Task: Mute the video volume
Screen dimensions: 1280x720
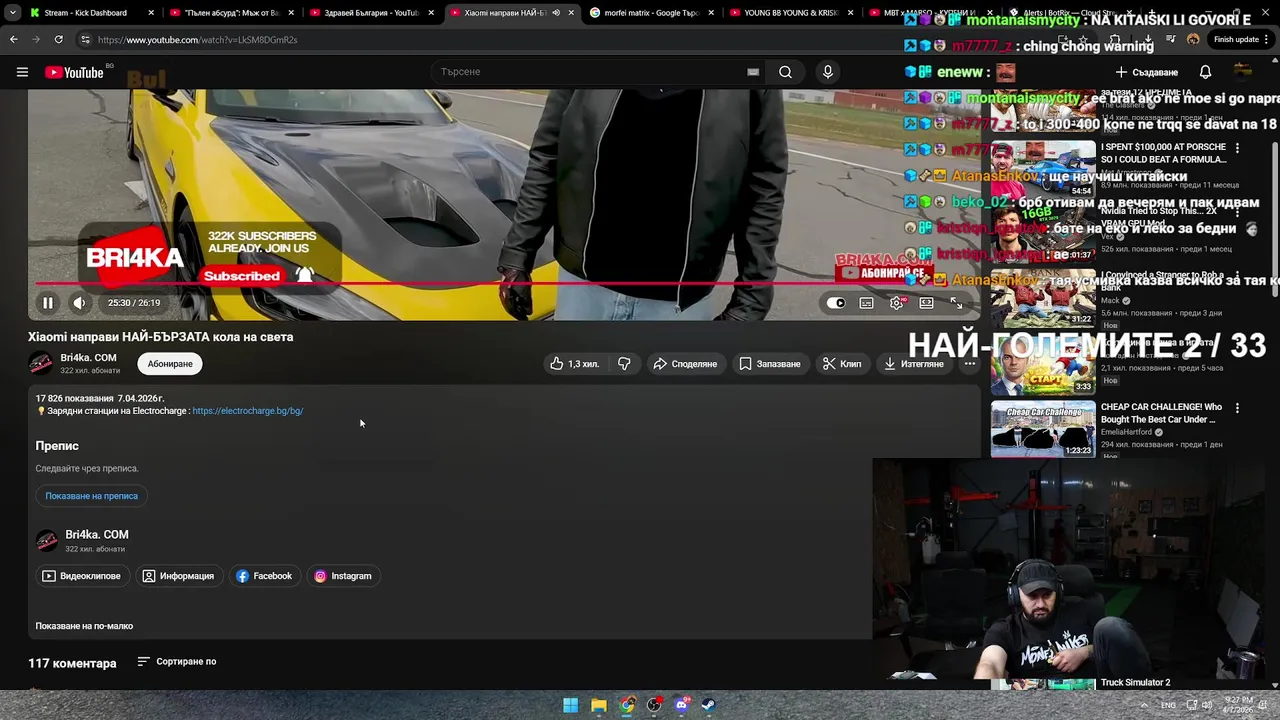Action: pos(79,303)
